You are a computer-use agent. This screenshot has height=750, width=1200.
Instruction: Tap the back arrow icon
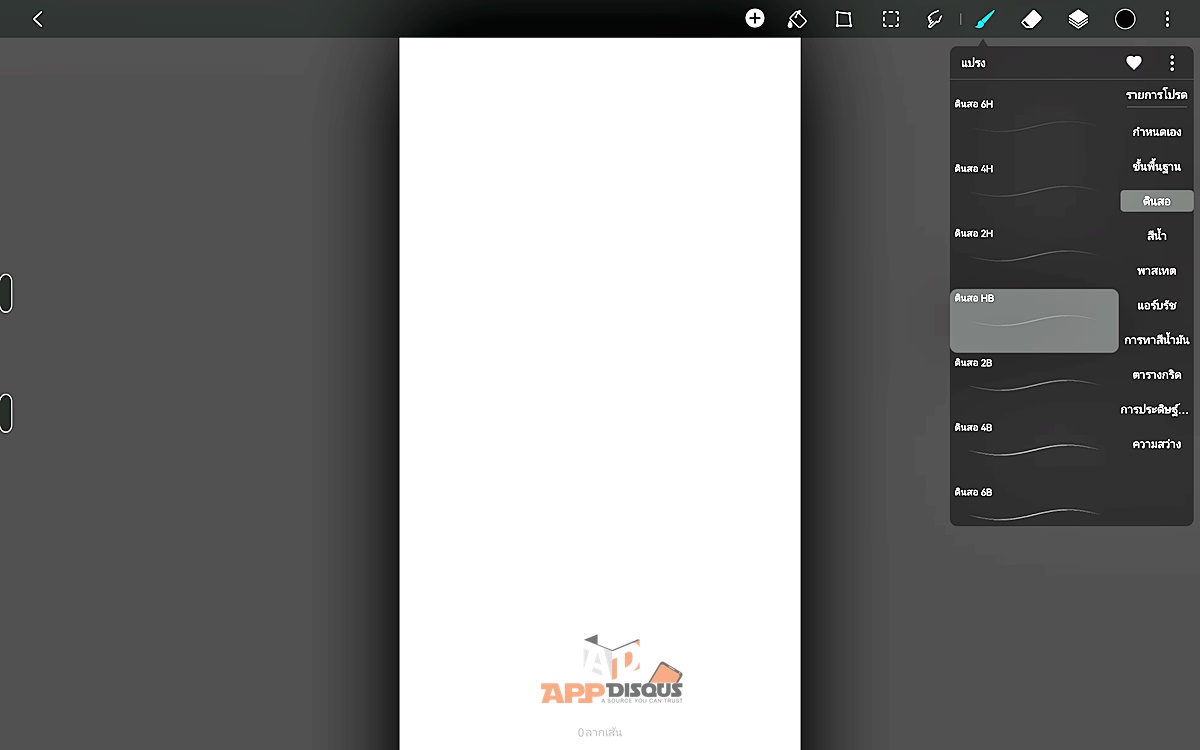coord(37,19)
